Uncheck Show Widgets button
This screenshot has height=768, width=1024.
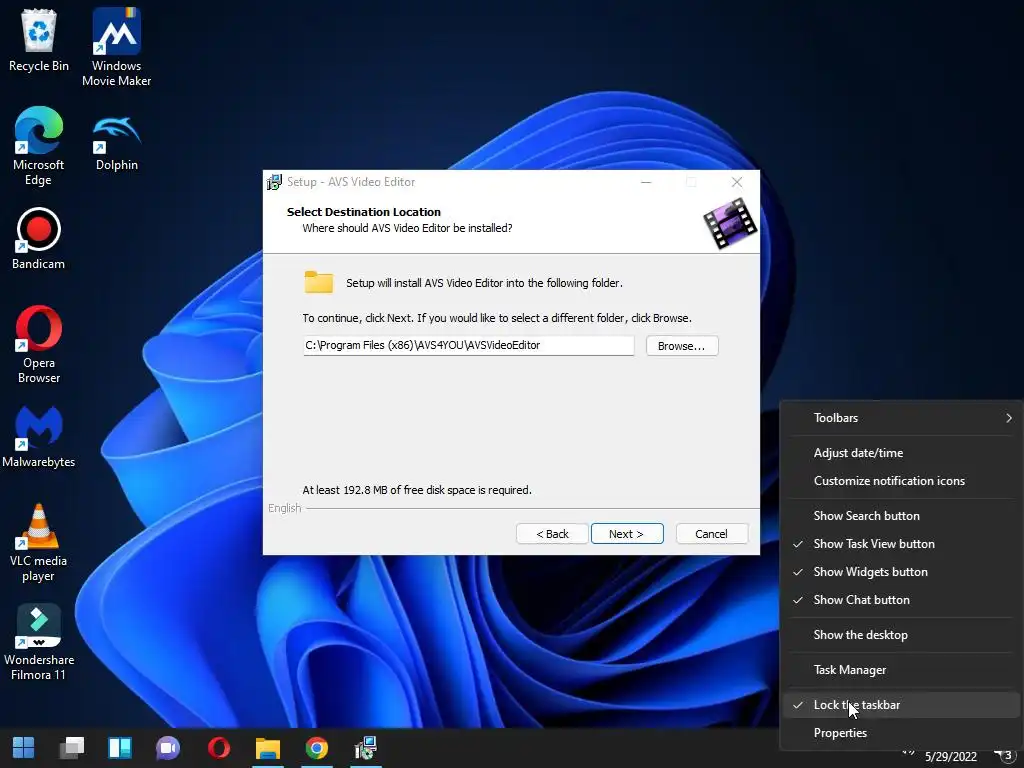901,572
